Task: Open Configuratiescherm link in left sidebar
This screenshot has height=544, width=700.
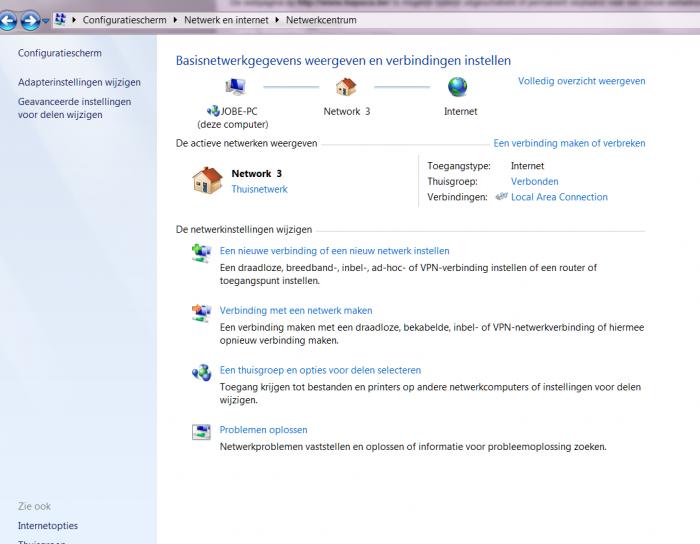Action: click(60, 53)
